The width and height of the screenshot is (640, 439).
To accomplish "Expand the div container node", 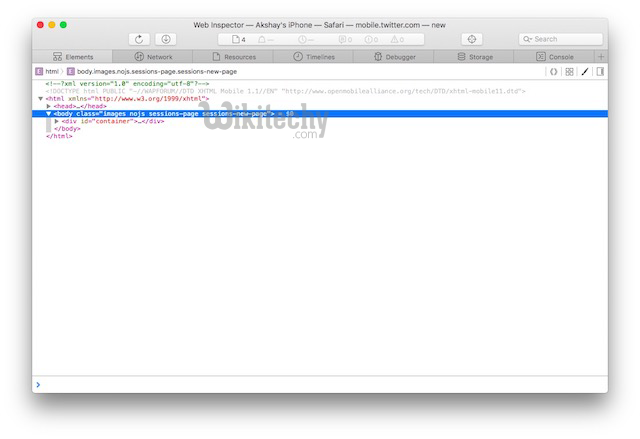I will (x=57, y=121).
